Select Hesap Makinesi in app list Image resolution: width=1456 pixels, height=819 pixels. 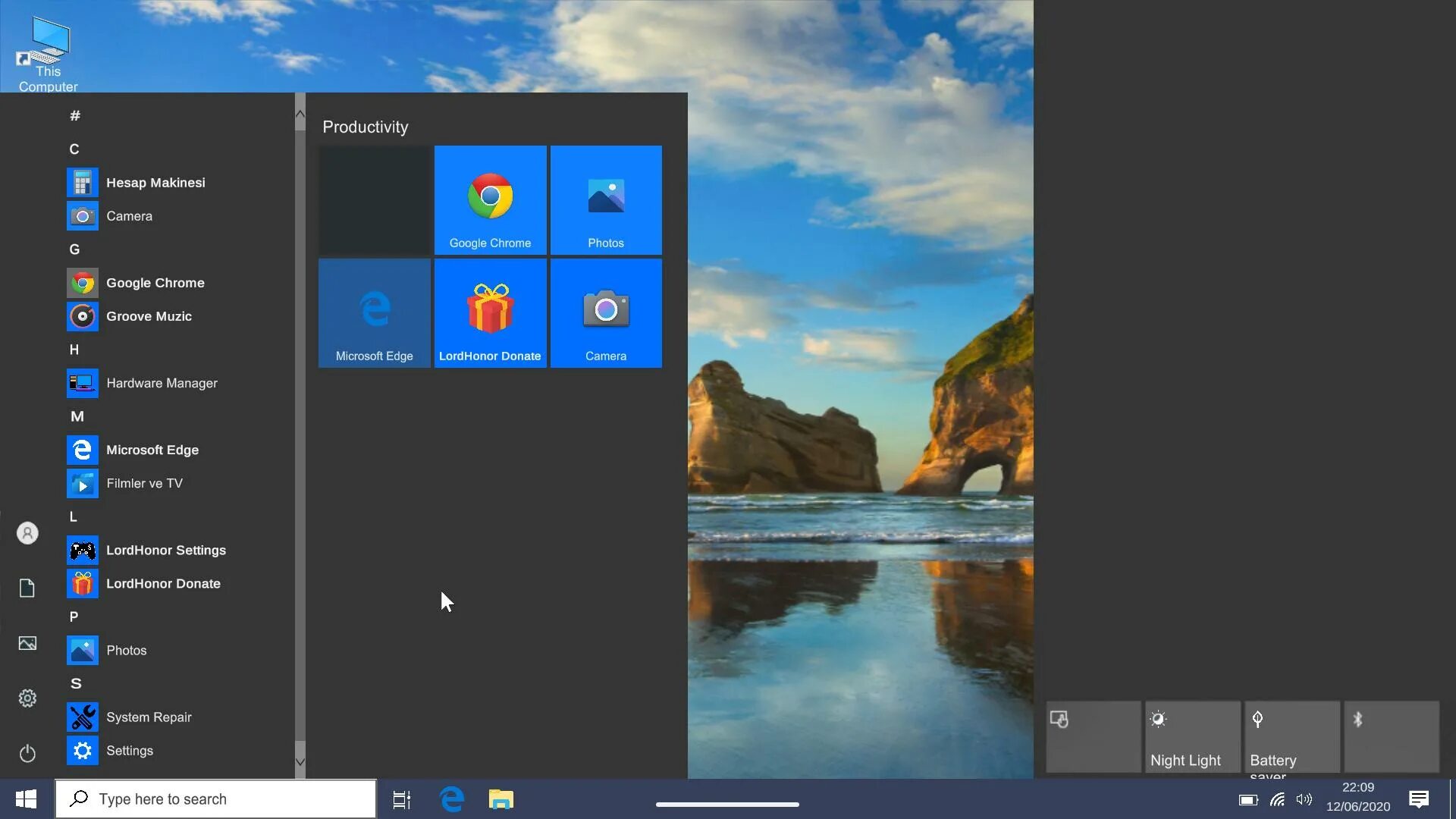(155, 183)
